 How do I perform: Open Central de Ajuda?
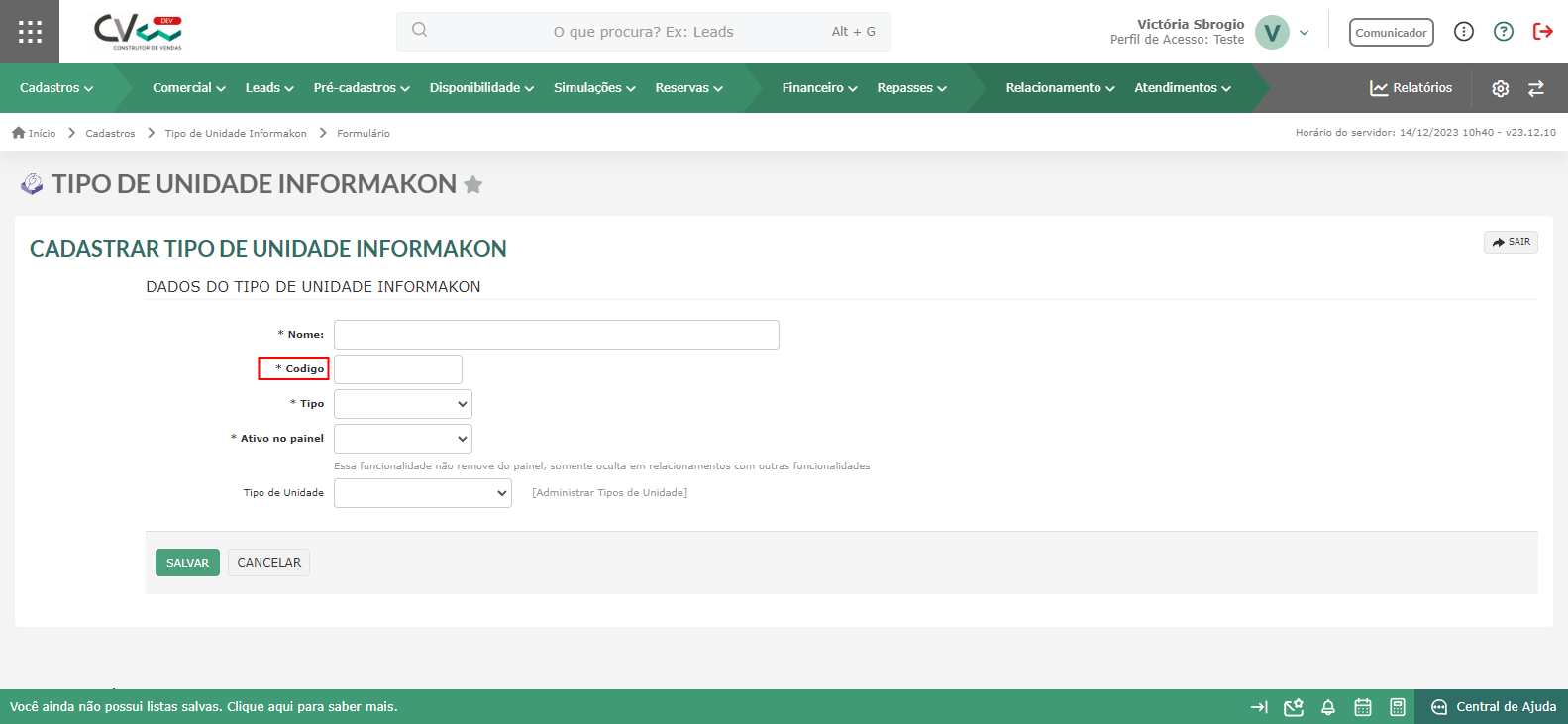click(1494, 707)
